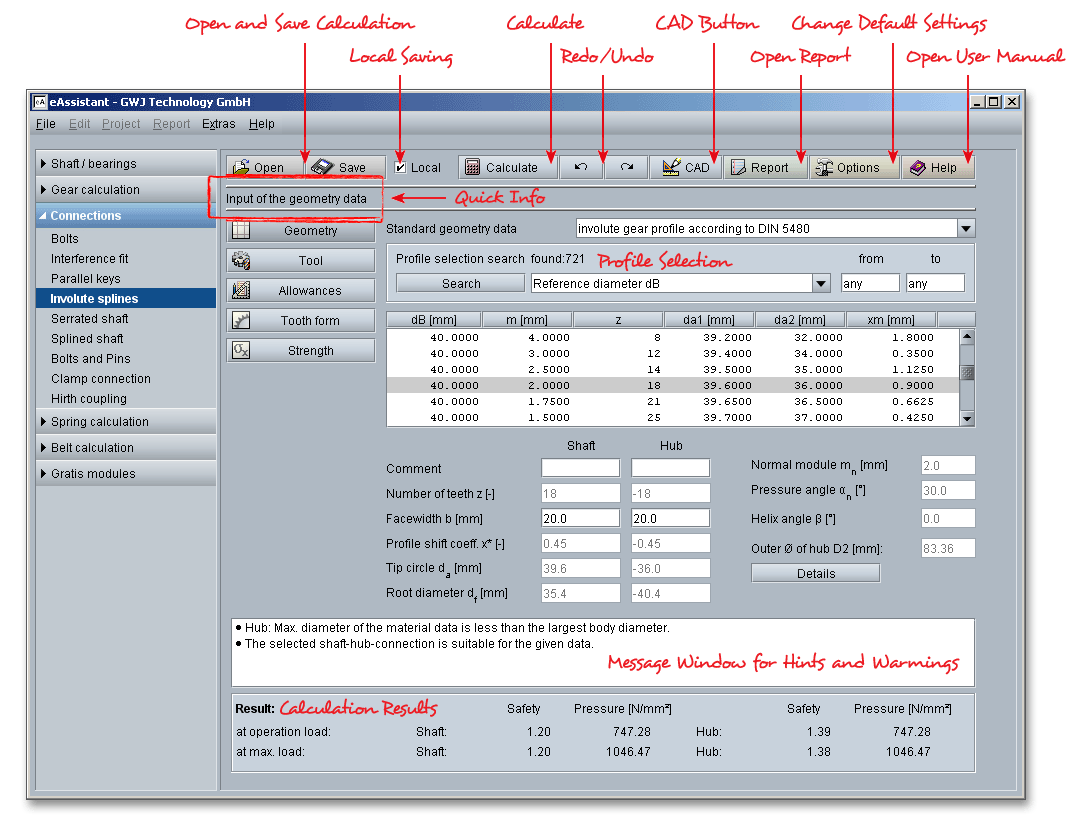
Task: Click the Shaft facewidth b input field
Action: 580,519
